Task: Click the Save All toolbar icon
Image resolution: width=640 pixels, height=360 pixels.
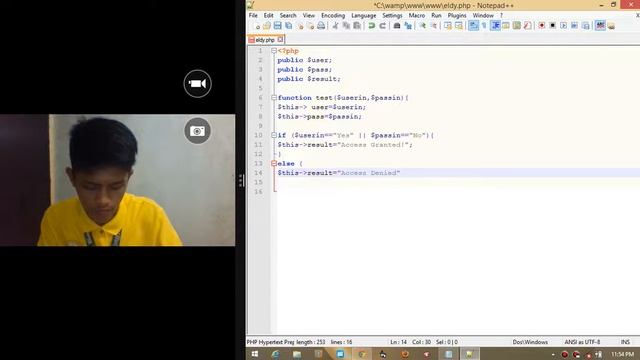Action: coord(289,26)
